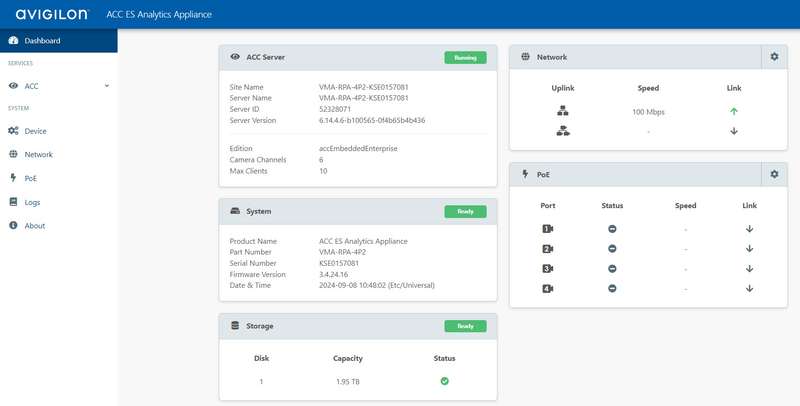
Task: Click the PoE lightning icon in sidebar
Action: tap(13, 177)
